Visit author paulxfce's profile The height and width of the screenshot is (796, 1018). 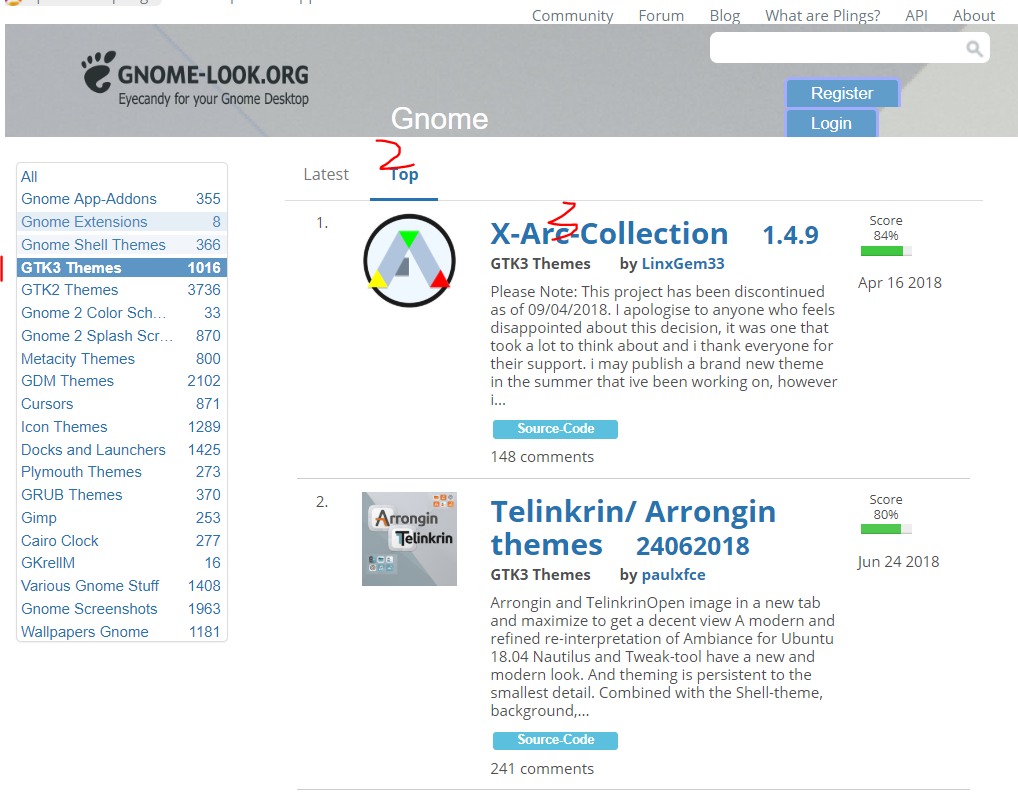pos(673,575)
